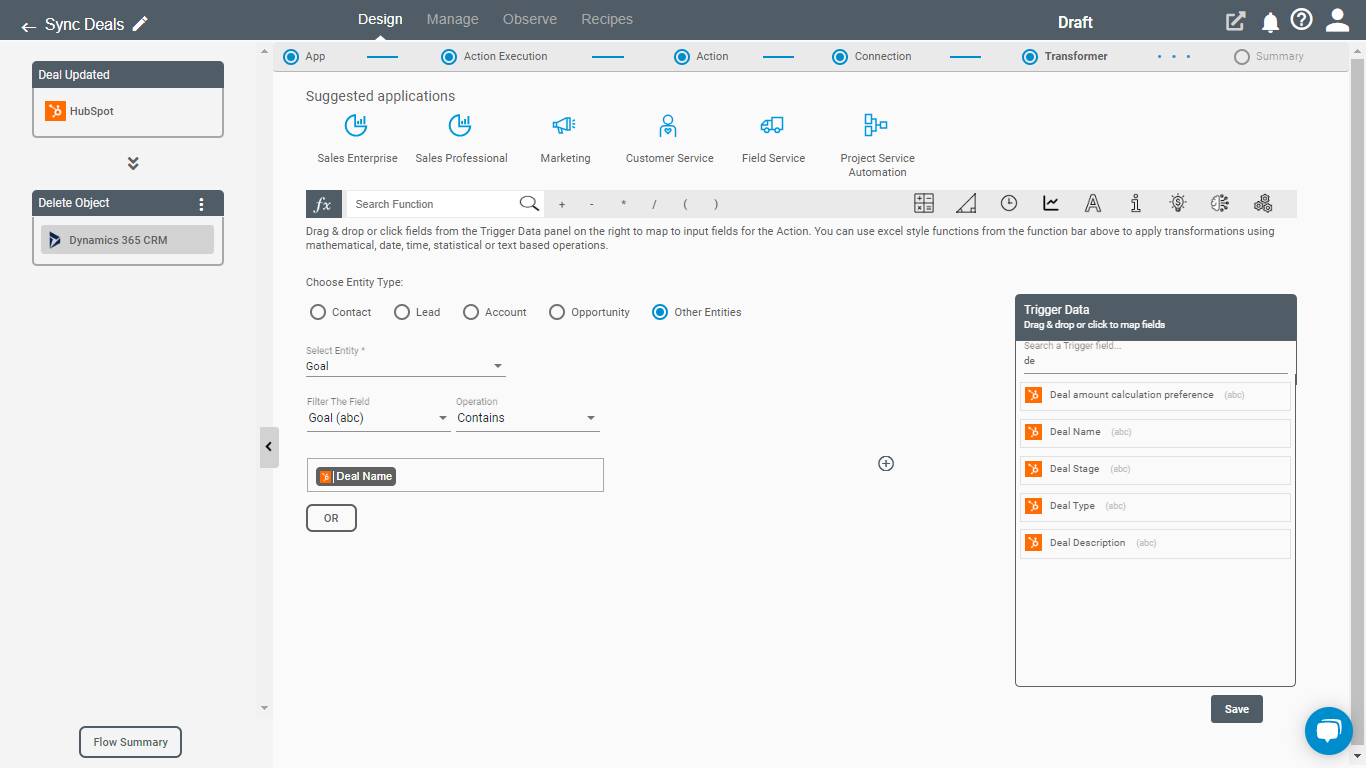Open live chat bubble
This screenshot has width=1366, height=768.
coord(1328,731)
